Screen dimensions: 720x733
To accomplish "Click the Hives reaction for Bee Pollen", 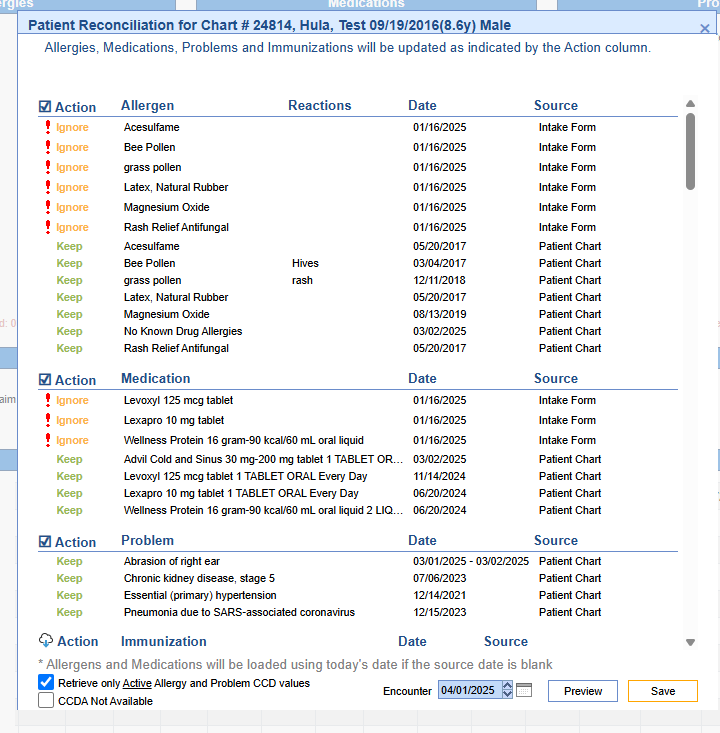I will [305, 263].
